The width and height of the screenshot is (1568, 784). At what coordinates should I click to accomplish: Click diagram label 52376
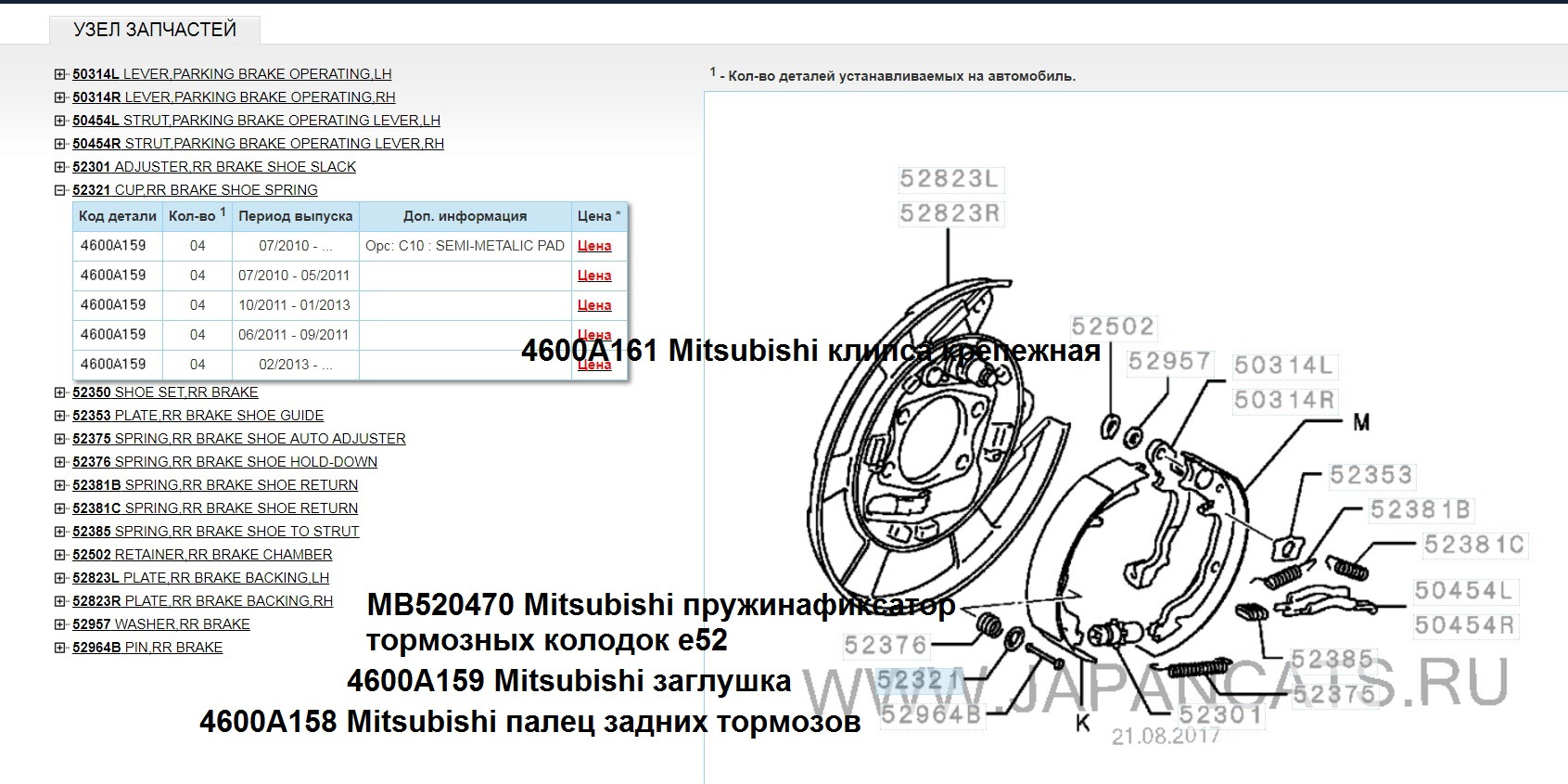pos(886,646)
